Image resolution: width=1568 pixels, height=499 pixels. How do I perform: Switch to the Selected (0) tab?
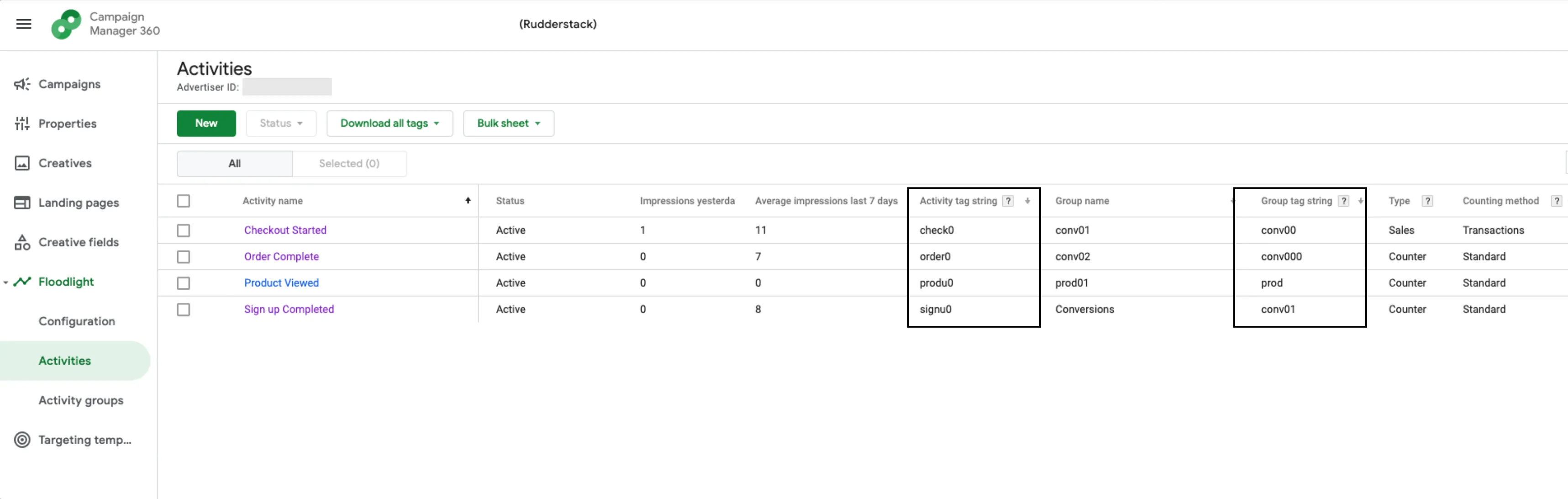[349, 164]
